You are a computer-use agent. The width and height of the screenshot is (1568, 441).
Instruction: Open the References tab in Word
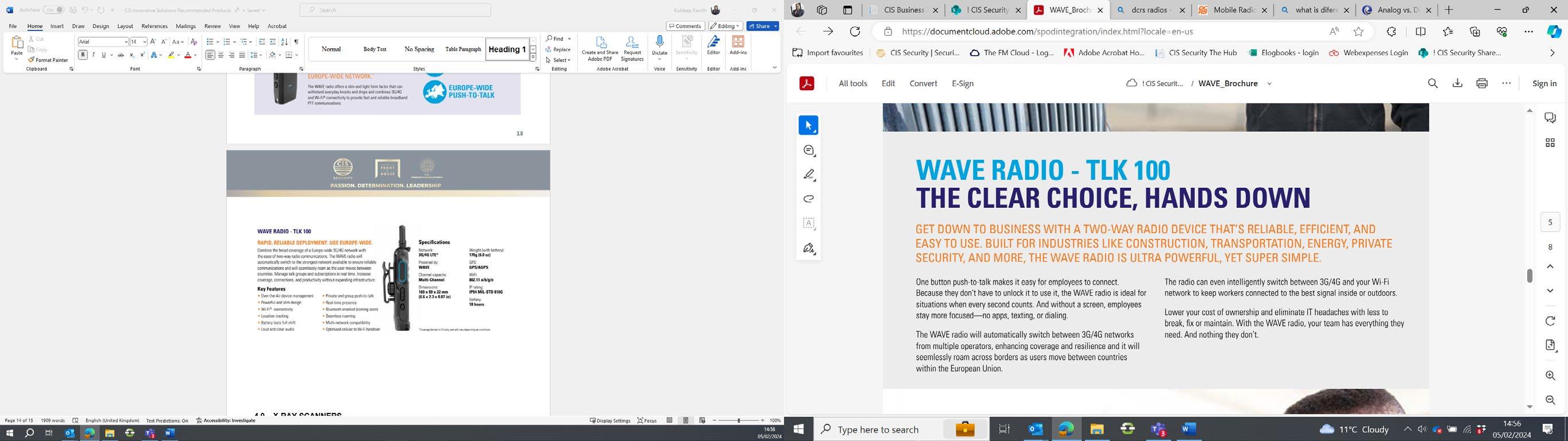[x=154, y=26]
